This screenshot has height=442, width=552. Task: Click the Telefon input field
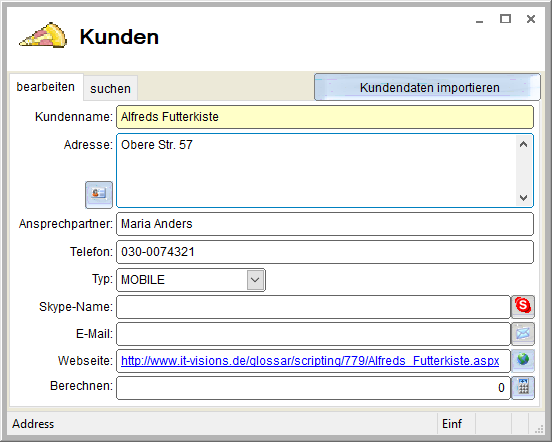pyautogui.click(x=325, y=252)
